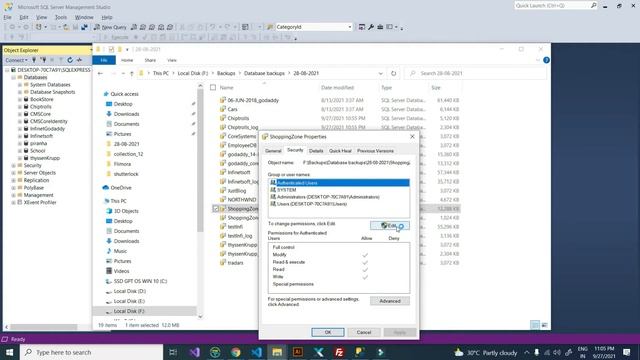Cancel the ShoppingZone Properties dialog
Viewport: 640px width, 360px height.
(x=364, y=332)
